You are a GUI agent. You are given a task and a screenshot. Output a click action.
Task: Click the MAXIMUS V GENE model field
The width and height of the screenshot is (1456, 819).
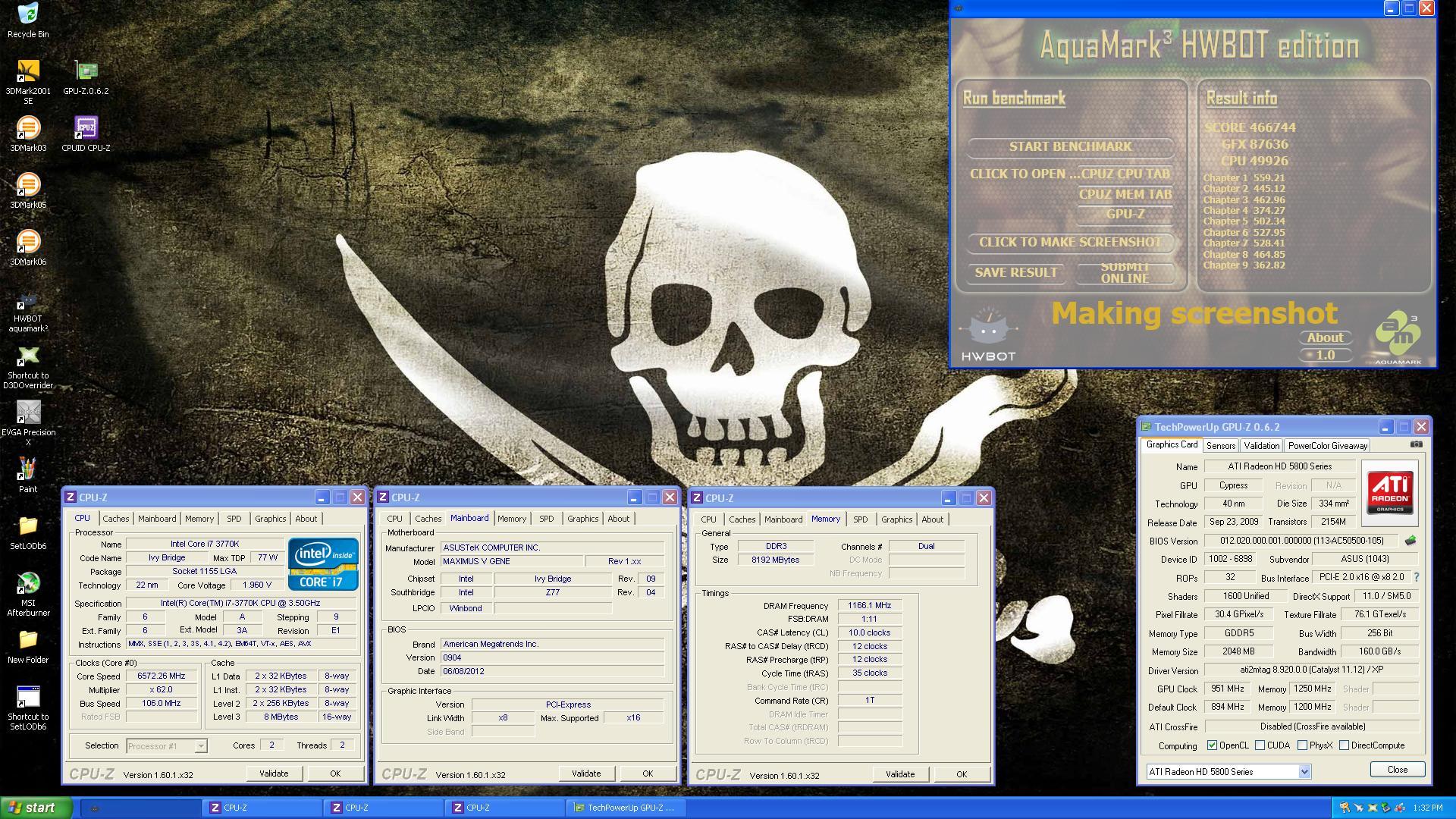coord(512,561)
